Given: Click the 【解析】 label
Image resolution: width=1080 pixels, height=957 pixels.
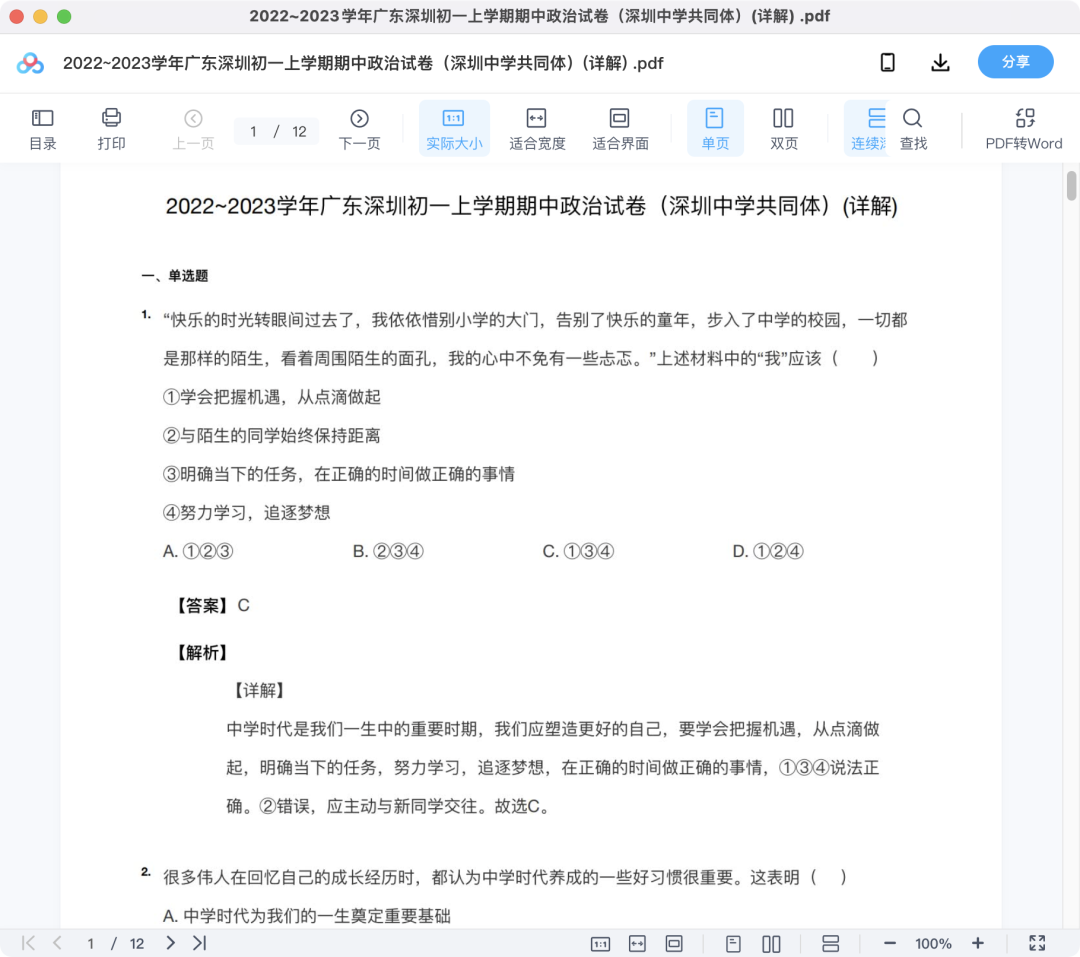Looking at the screenshot, I should coord(202,652).
